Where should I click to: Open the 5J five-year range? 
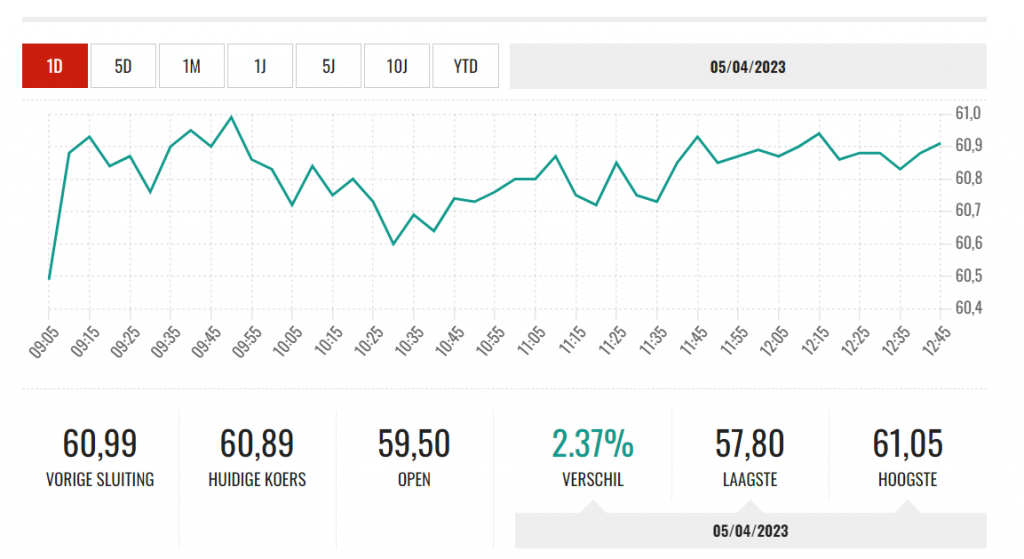[x=328, y=66]
